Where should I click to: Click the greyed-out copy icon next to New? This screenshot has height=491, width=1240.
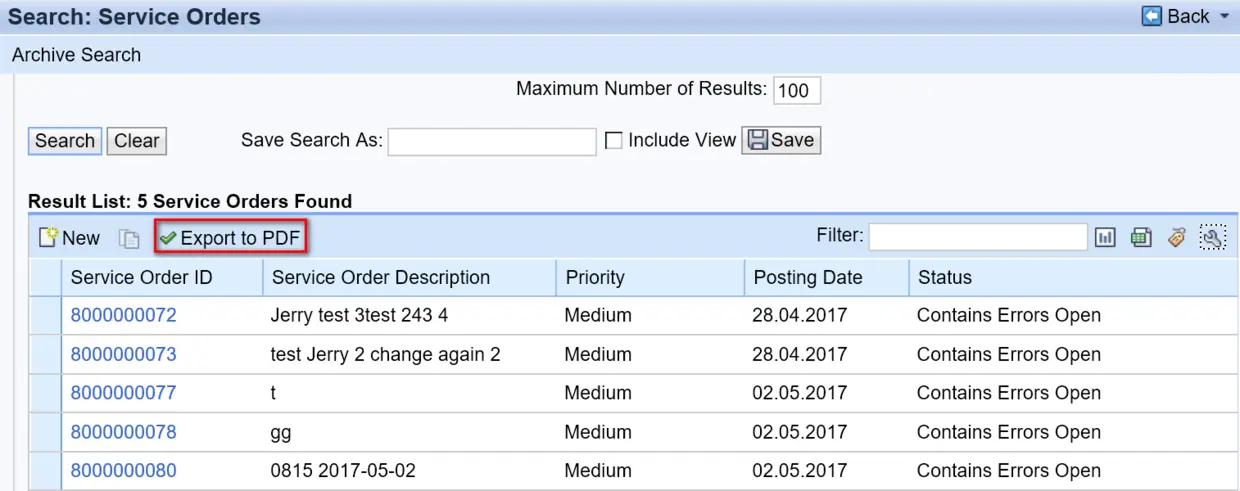pyautogui.click(x=129, y=239)
